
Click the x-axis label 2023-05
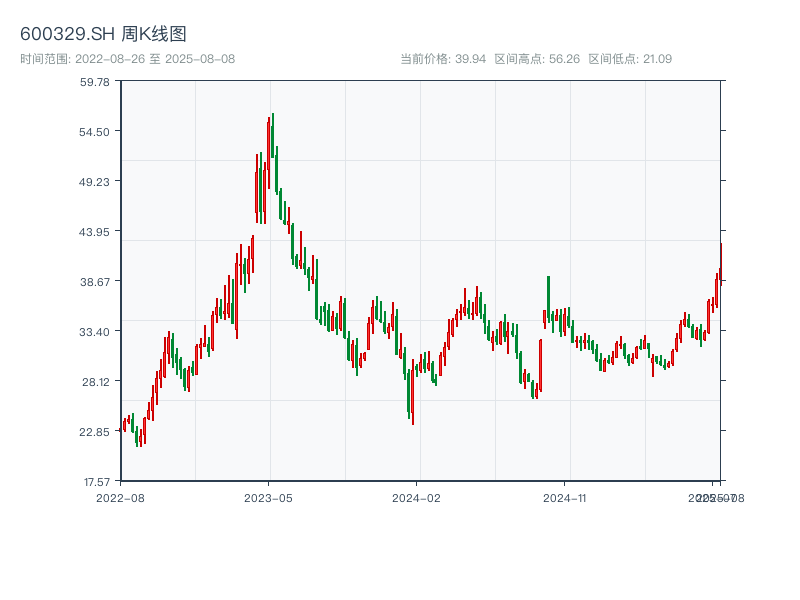(268, 498)
